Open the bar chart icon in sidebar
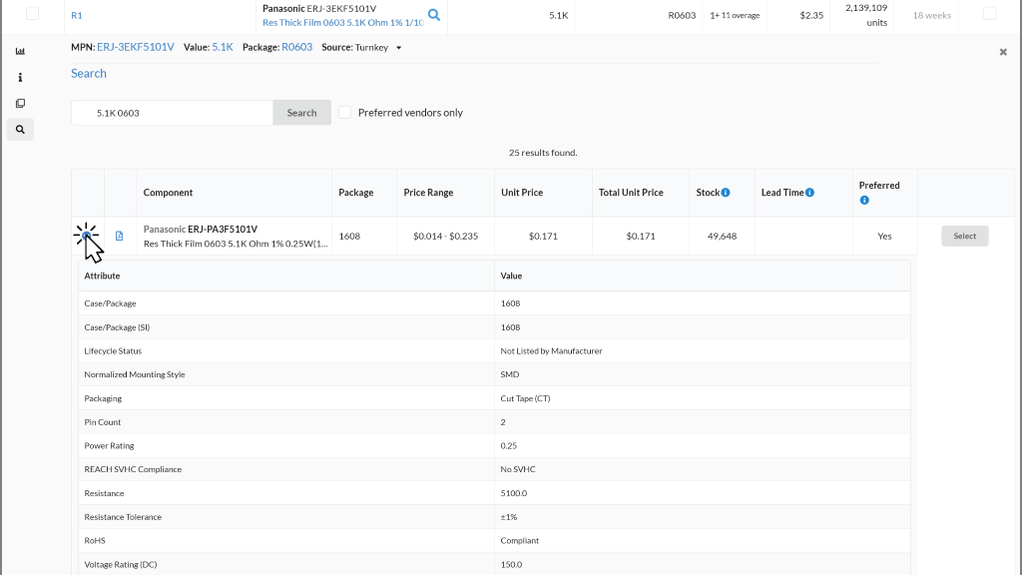1022x575 pixels. pos(20,51)
